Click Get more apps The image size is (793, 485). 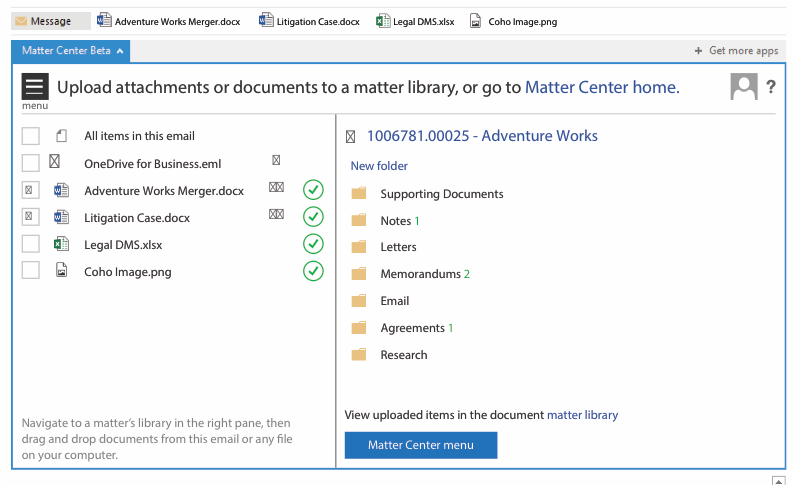[x=736, y=51]
